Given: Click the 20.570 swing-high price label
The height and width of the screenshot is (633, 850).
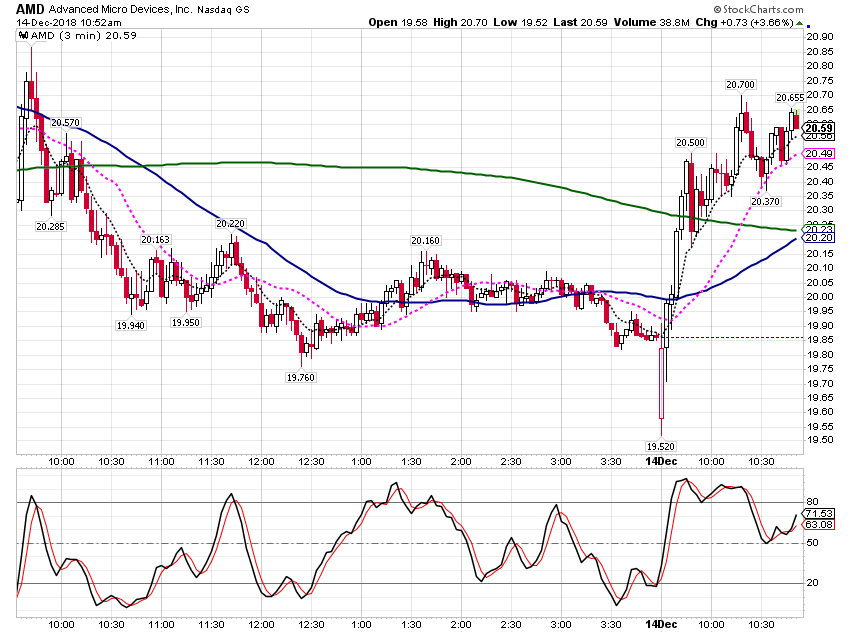Looking at the screenshot, I should (65, 123).
